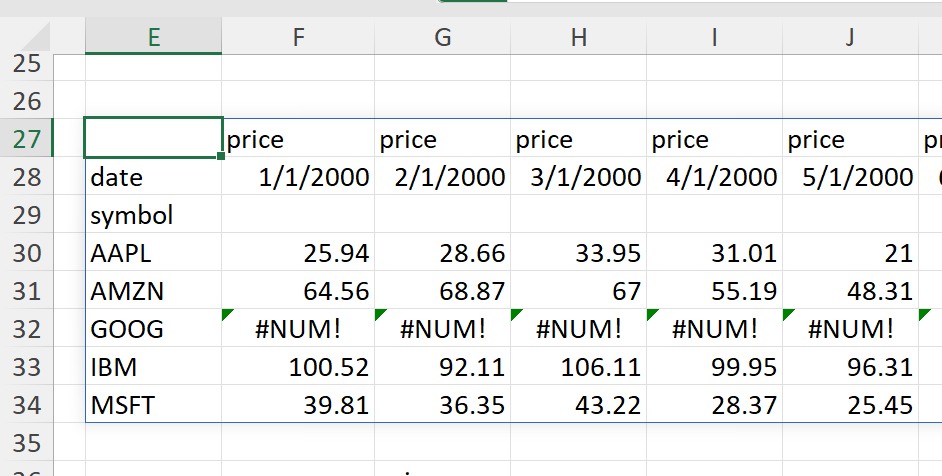Select cell containing date 1/1/2000
942x476 pixels.
[x=298, y=177]
